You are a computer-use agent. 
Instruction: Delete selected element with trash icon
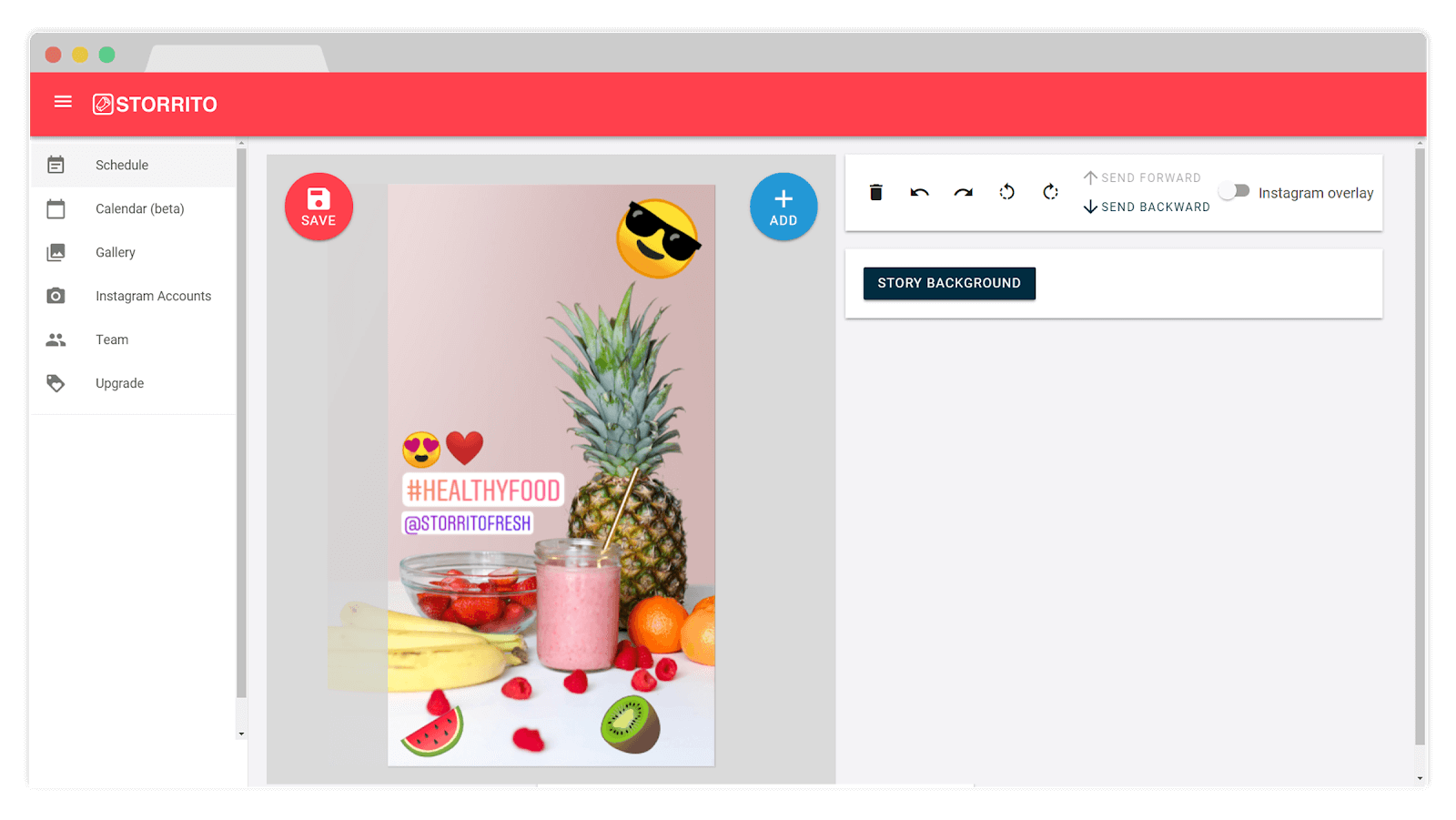[x=875, y=192]
